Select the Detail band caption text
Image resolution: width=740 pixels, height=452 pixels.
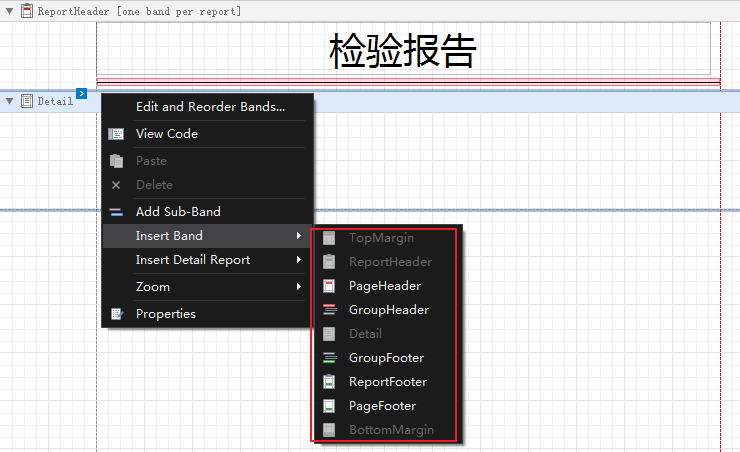click(55, 101)
